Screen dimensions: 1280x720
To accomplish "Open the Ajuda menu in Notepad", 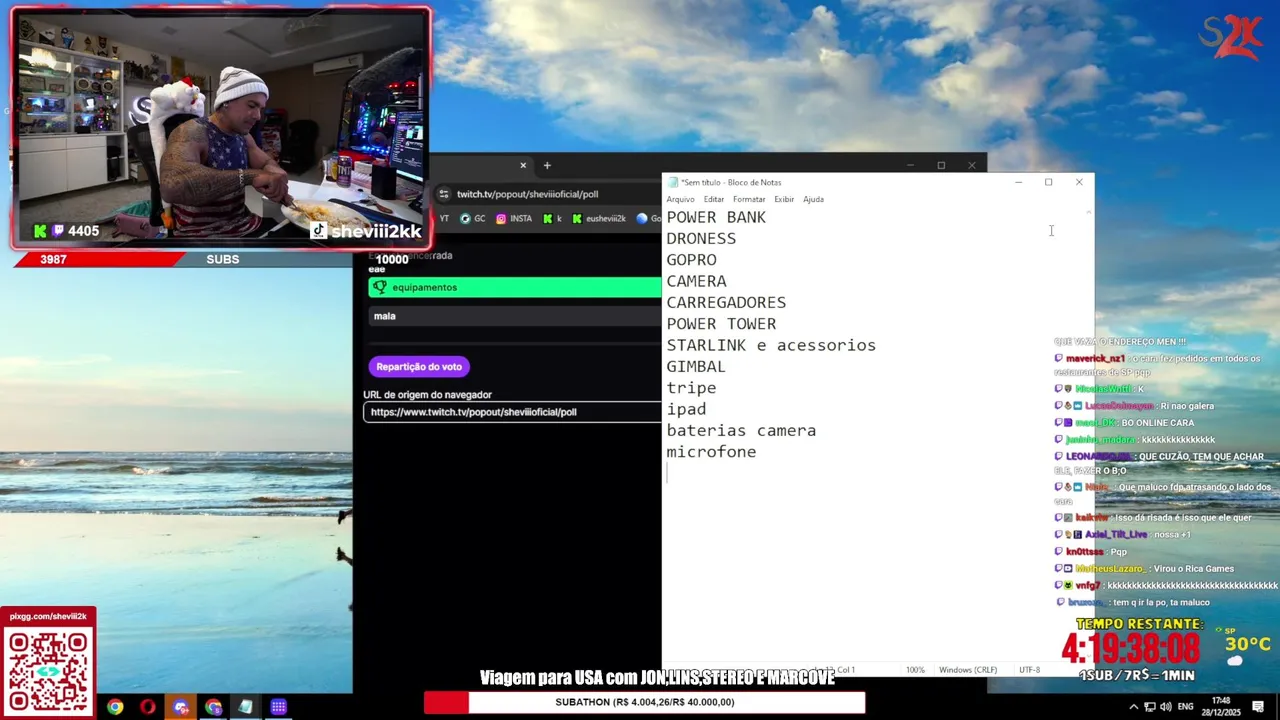I will (814, 199).
